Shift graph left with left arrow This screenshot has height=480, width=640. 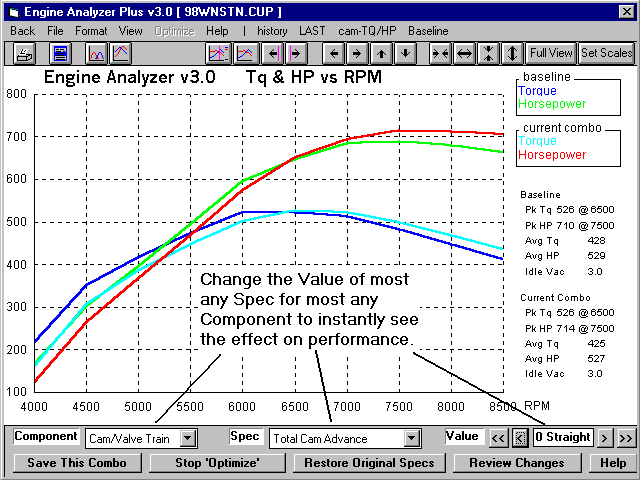334,53
